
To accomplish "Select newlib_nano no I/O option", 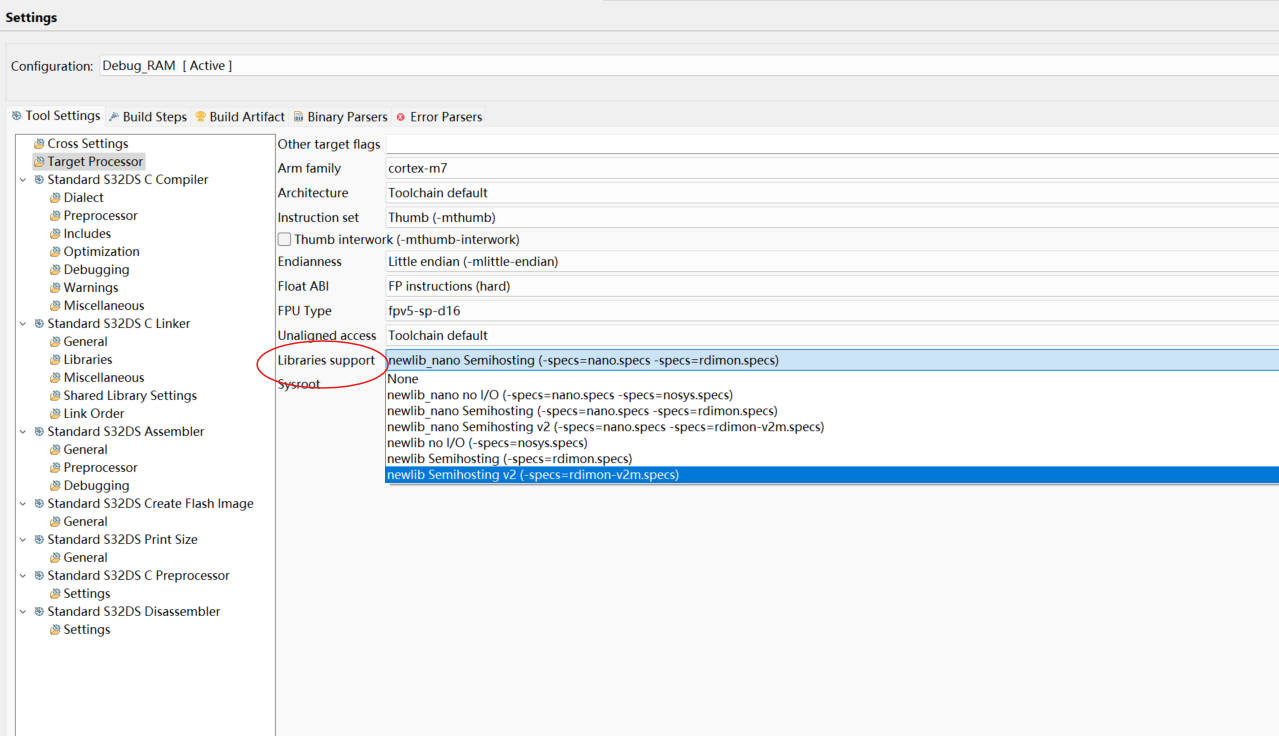I will (560, 395).
